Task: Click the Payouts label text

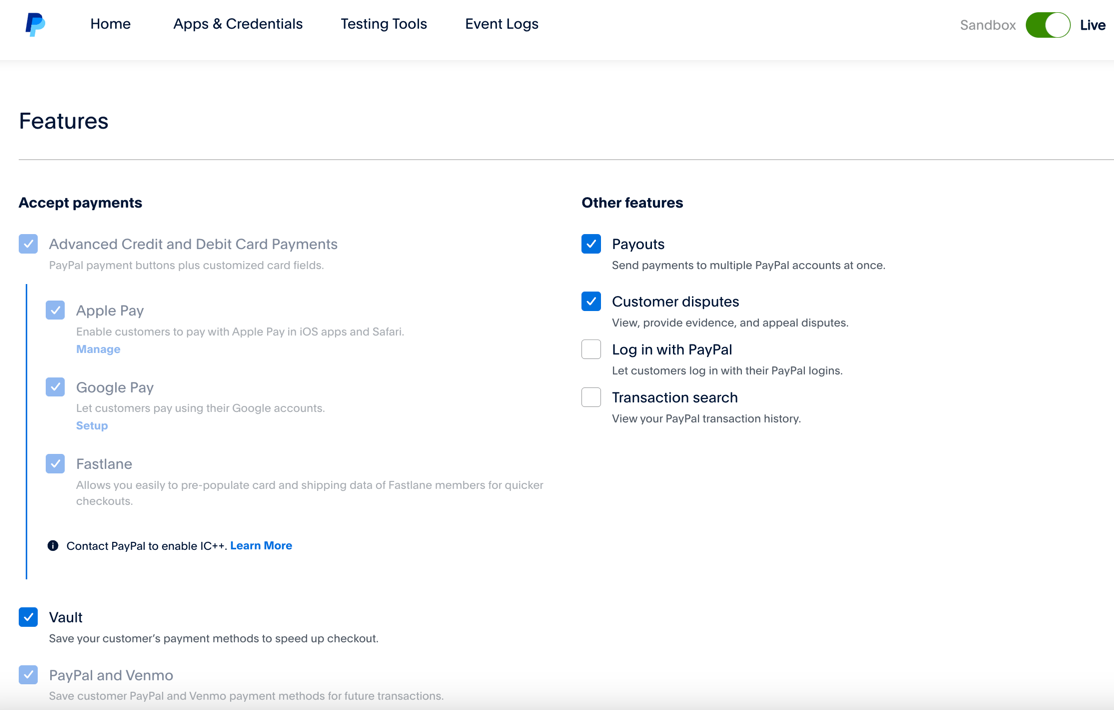Action: pyautogui.click(x=638, y=244)
